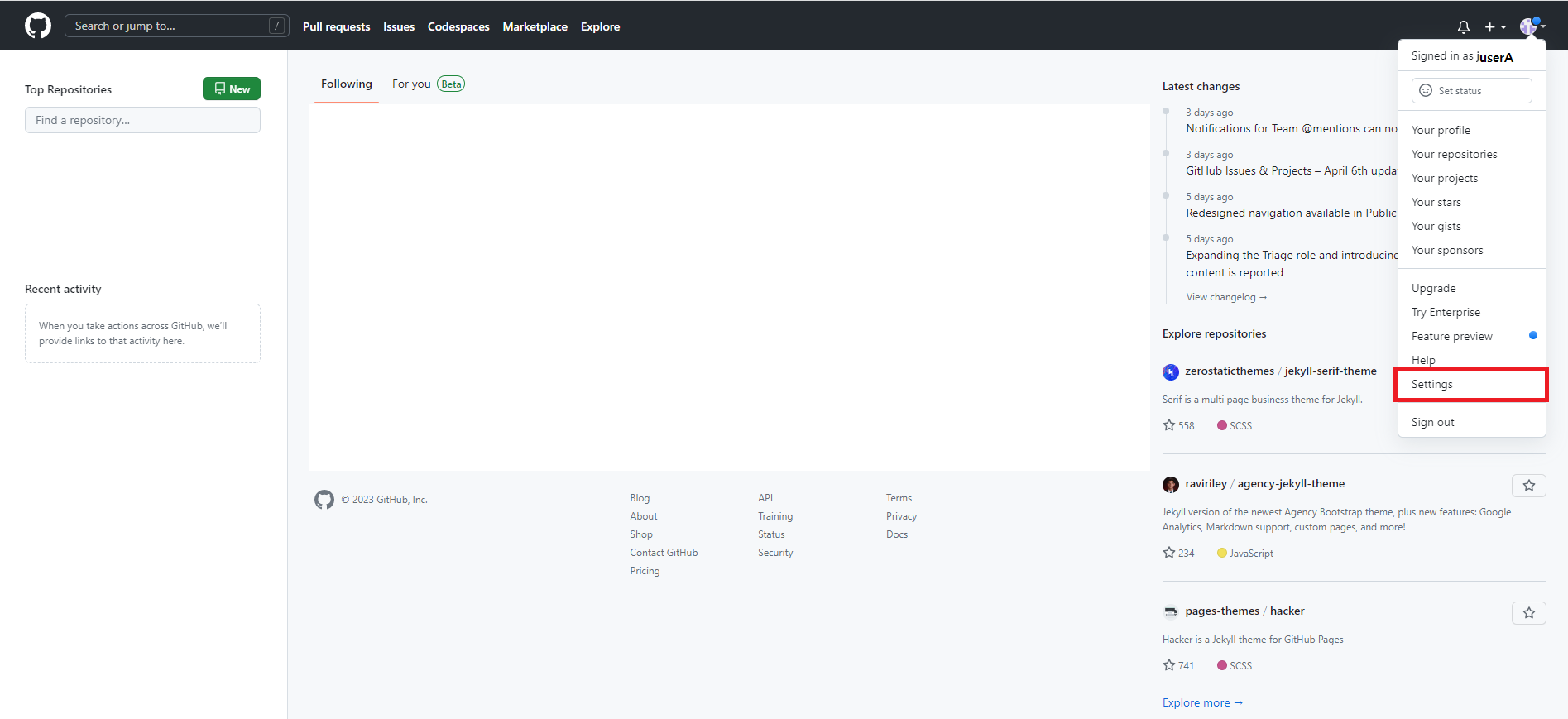The image size is (1568, 719).
Task: Click the 741 stargazers count
Action: 1179,665
